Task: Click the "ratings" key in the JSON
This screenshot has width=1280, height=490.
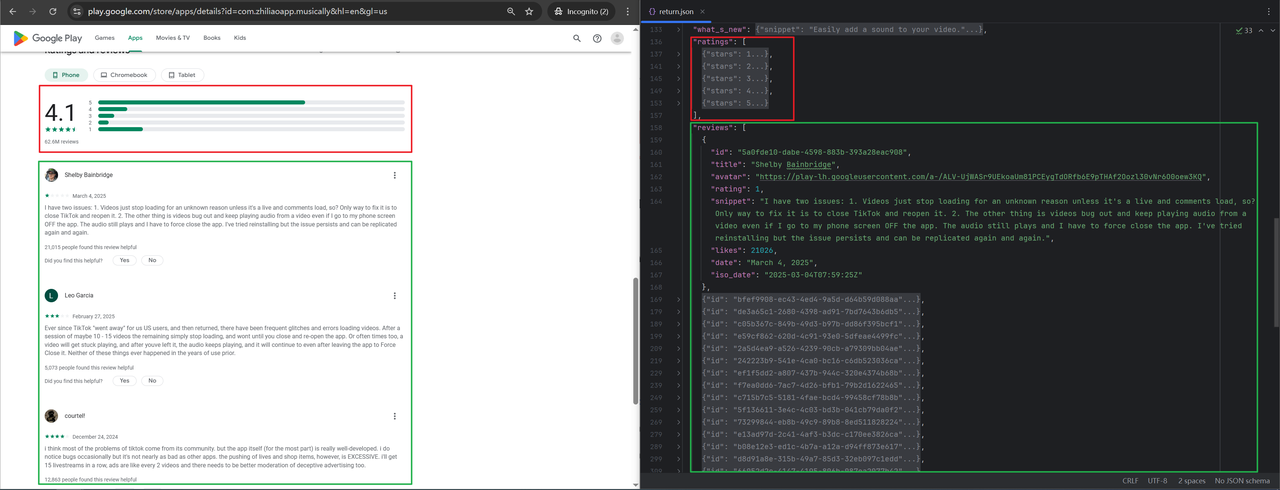Action: (713, 42)
